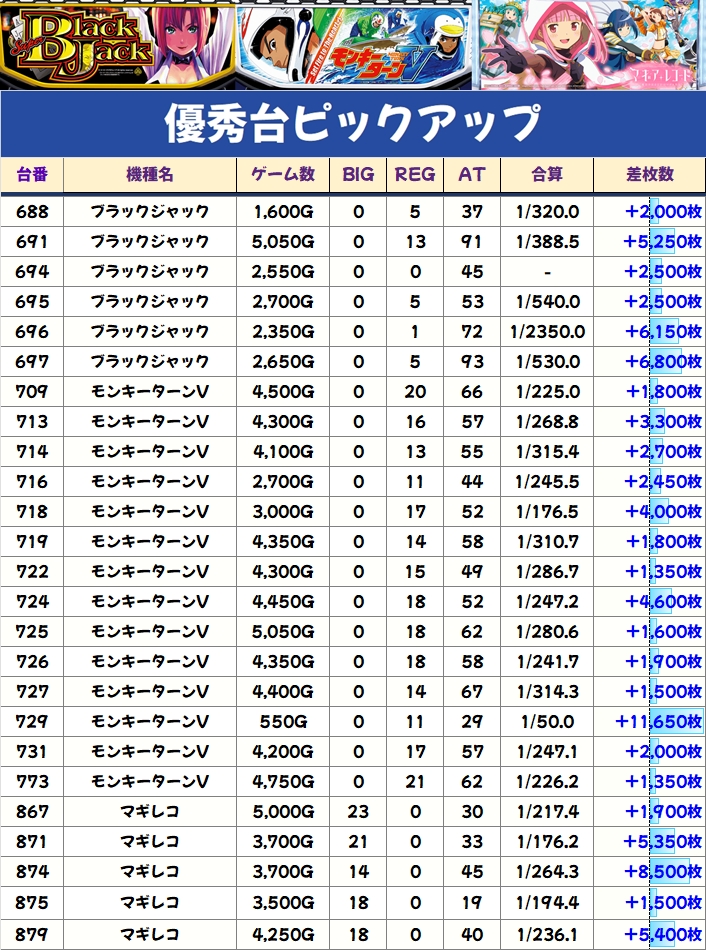The height and width of the screenshot is (950, 706).
Task: Click machine number 697
Action: coord(32,362)
